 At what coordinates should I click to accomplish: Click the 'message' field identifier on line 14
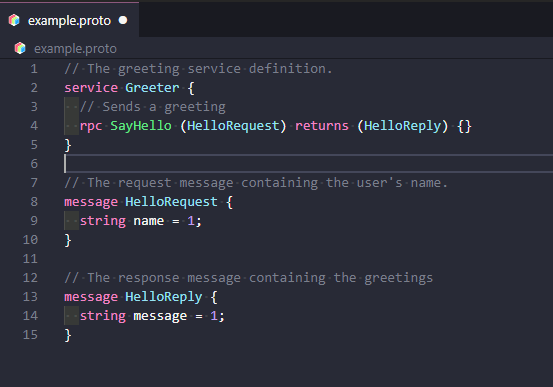pos(160,316)
